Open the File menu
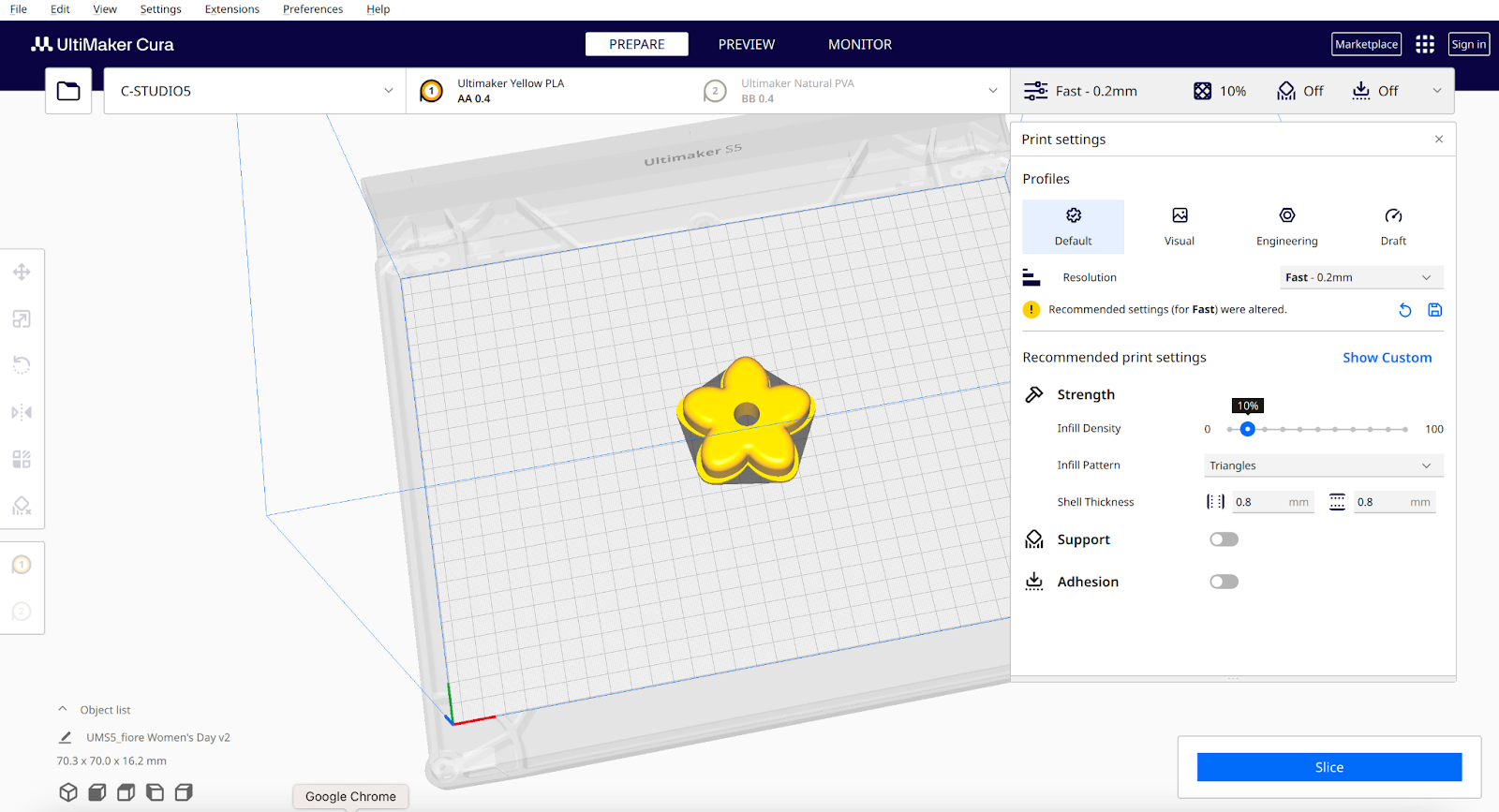The width and height of the screenshot is (1499, 812). [19, 9]
